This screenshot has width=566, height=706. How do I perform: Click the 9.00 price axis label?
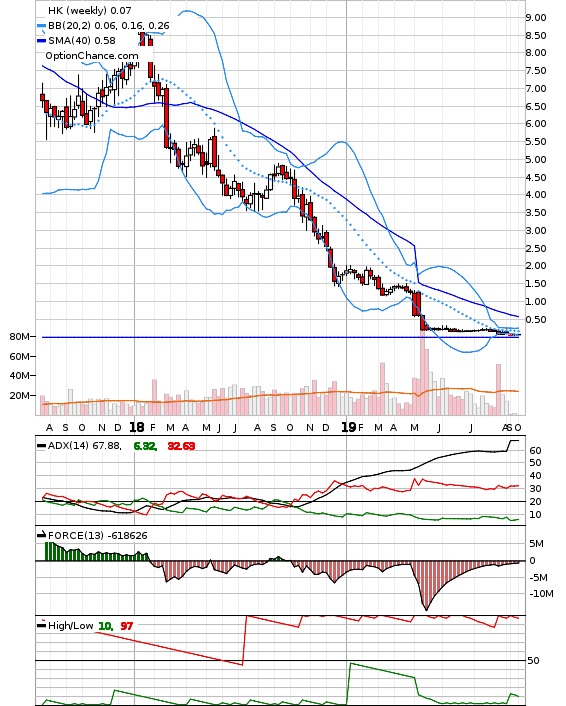(536, 18)
